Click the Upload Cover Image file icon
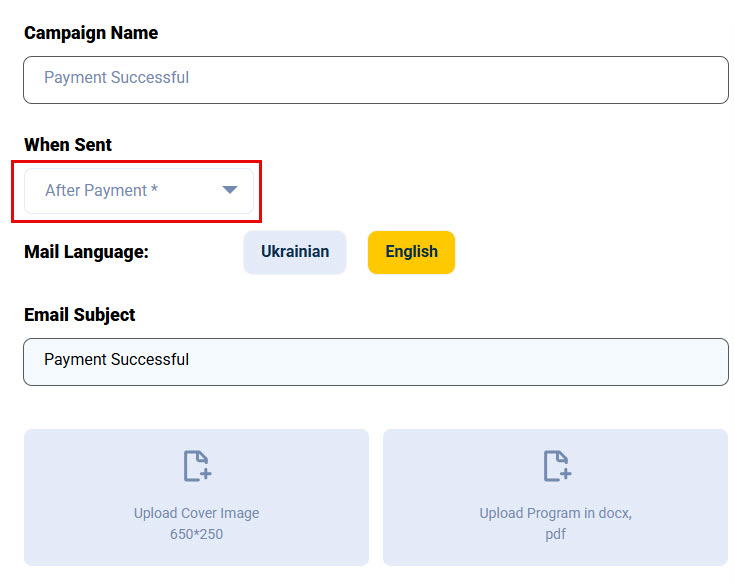 tap(197, 466)
